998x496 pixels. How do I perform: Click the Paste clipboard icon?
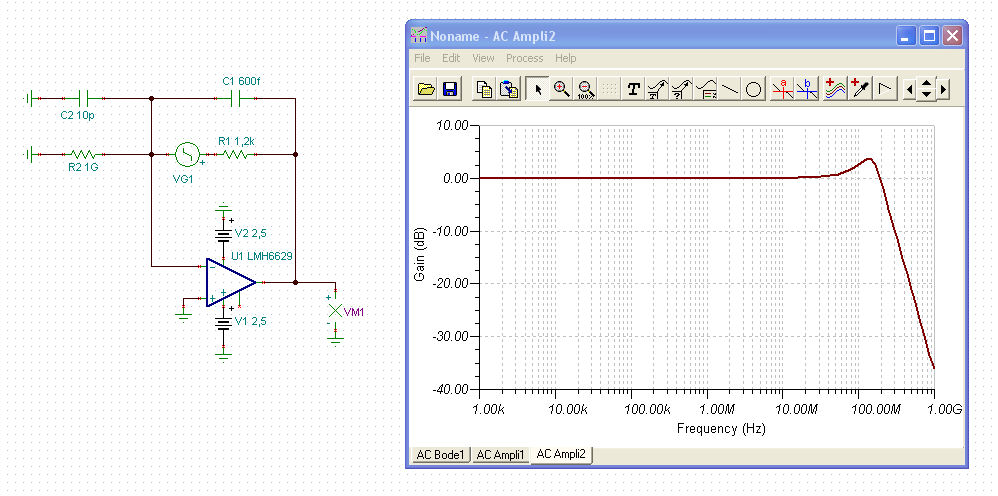(509, 89)
